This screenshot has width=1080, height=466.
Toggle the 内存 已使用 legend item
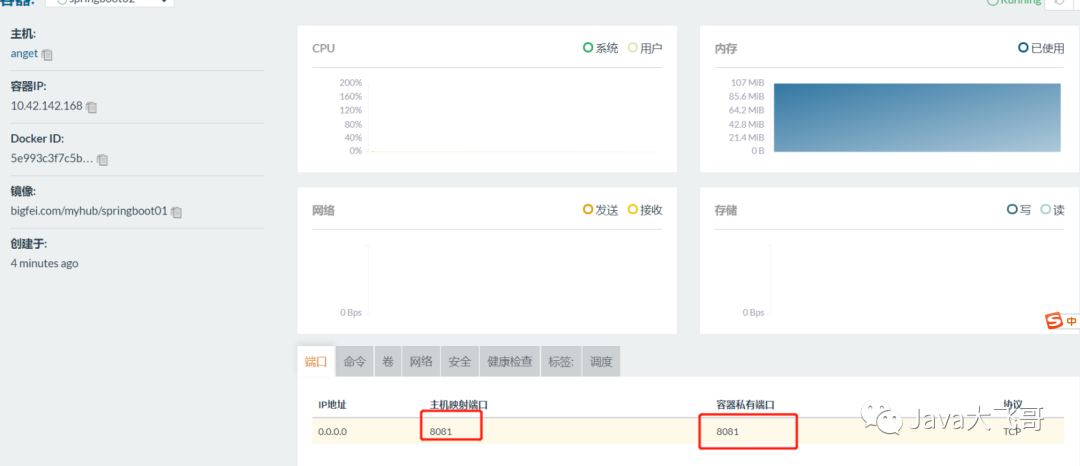pos(1041,48)
